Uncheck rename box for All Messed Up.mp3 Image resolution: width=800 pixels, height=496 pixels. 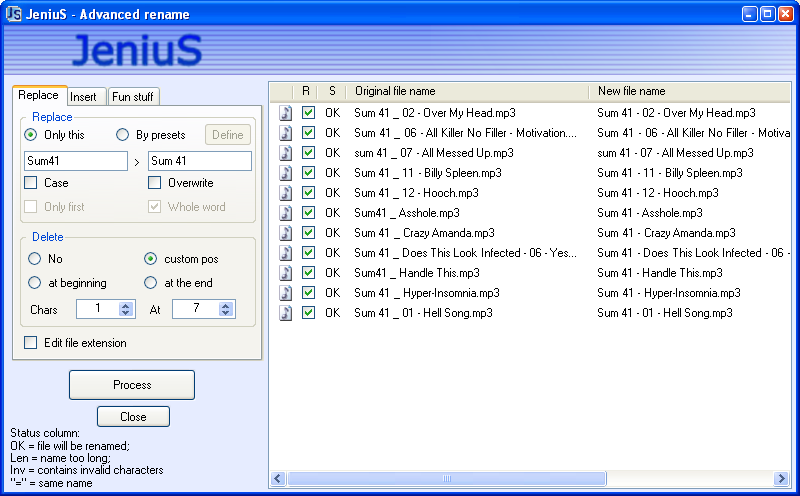click(308, 152)
